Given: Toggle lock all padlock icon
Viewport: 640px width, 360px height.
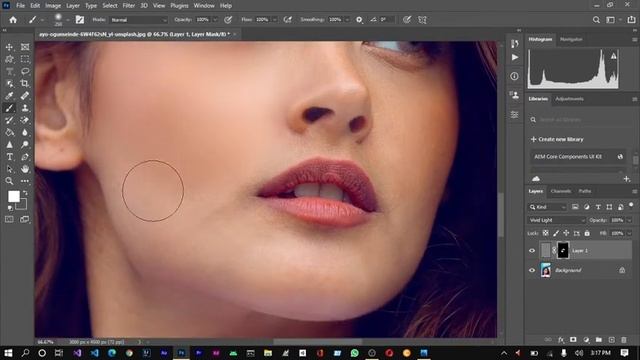Looking at the screenshot, I should pos(587,233).
